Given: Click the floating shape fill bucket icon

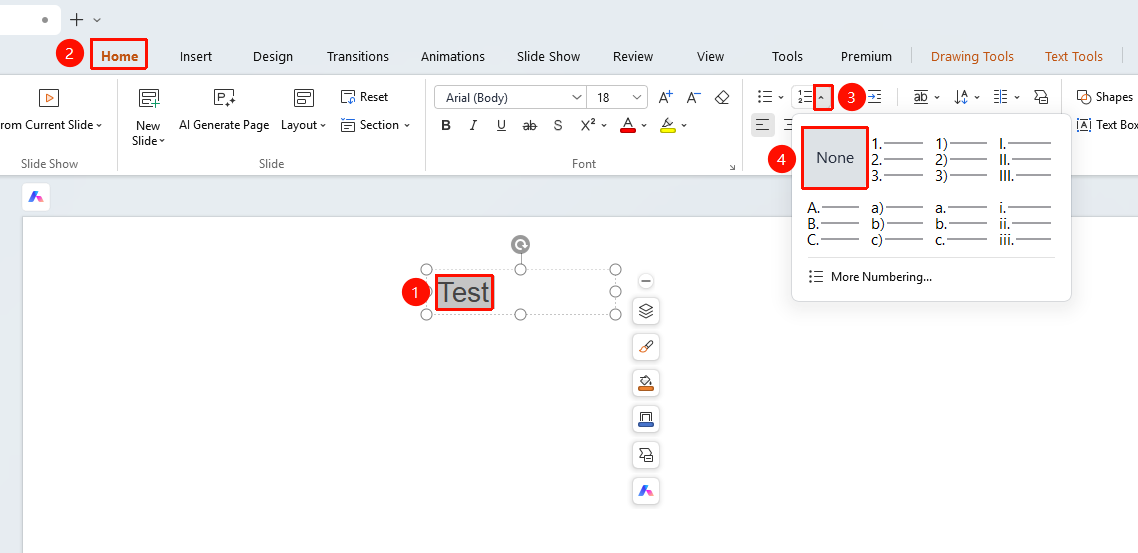Looking at the screenshot, I should click(646, 382).
